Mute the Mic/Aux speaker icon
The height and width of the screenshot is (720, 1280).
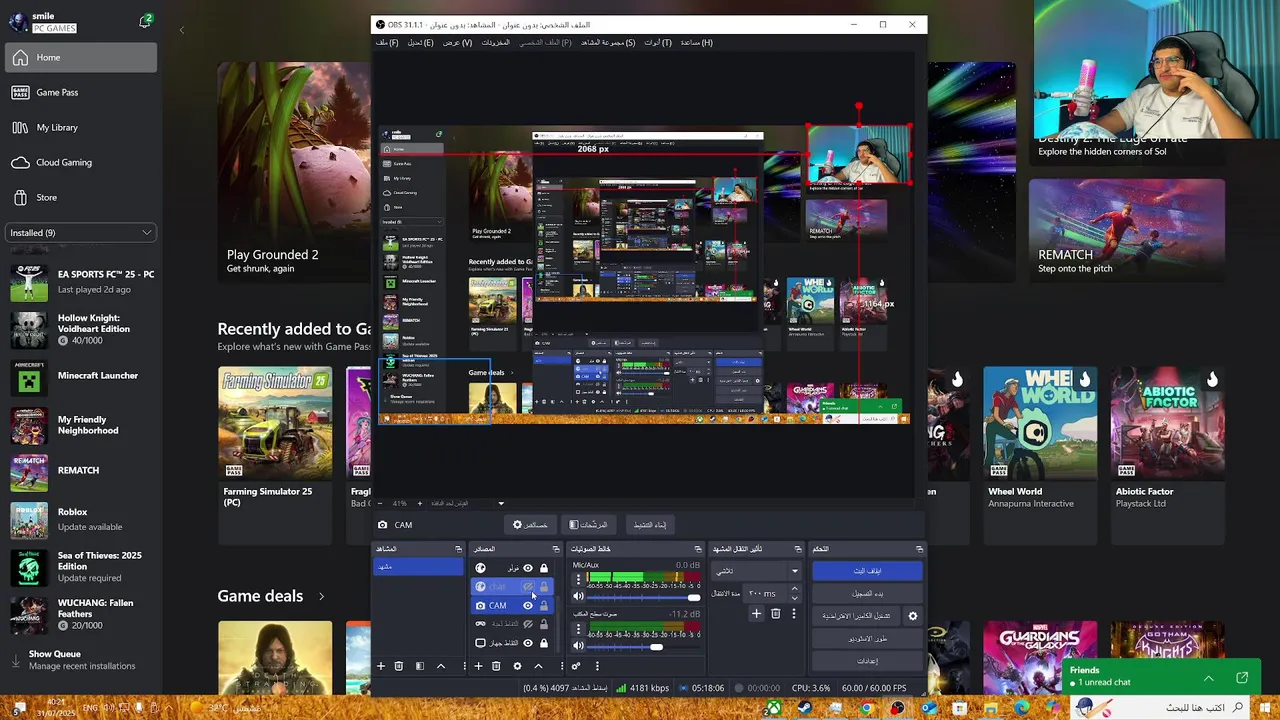click(578, 597)
